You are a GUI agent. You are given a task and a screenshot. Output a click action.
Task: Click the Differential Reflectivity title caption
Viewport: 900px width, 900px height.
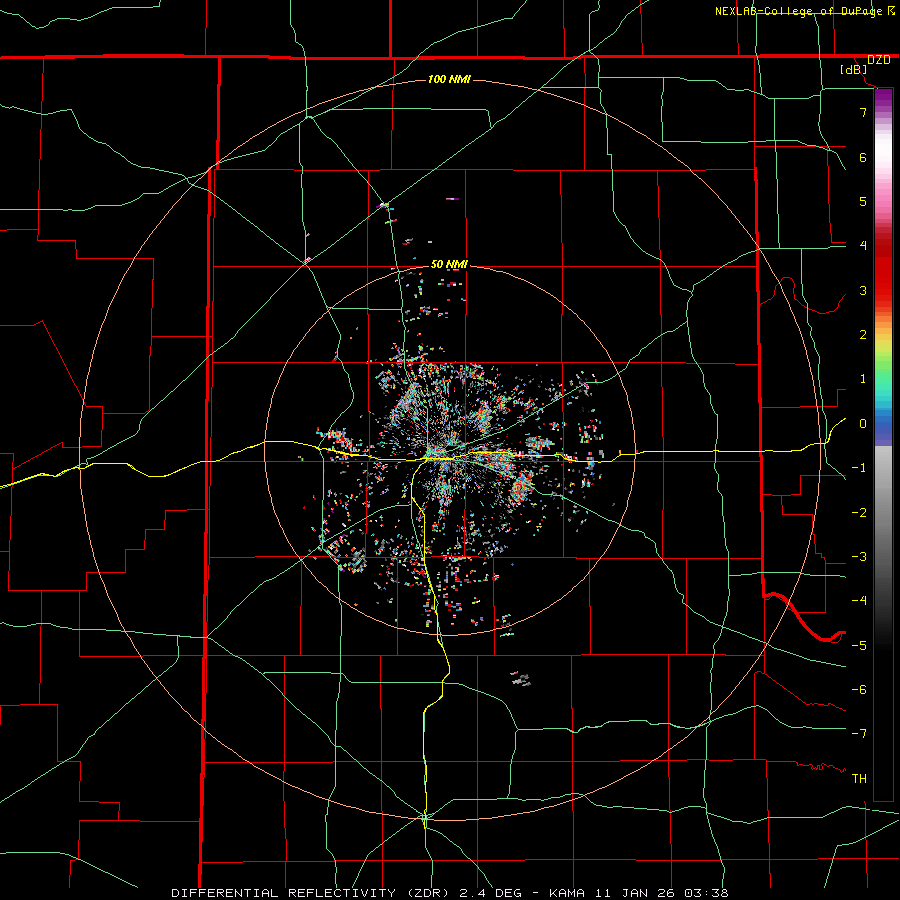[x=449, y=893]
